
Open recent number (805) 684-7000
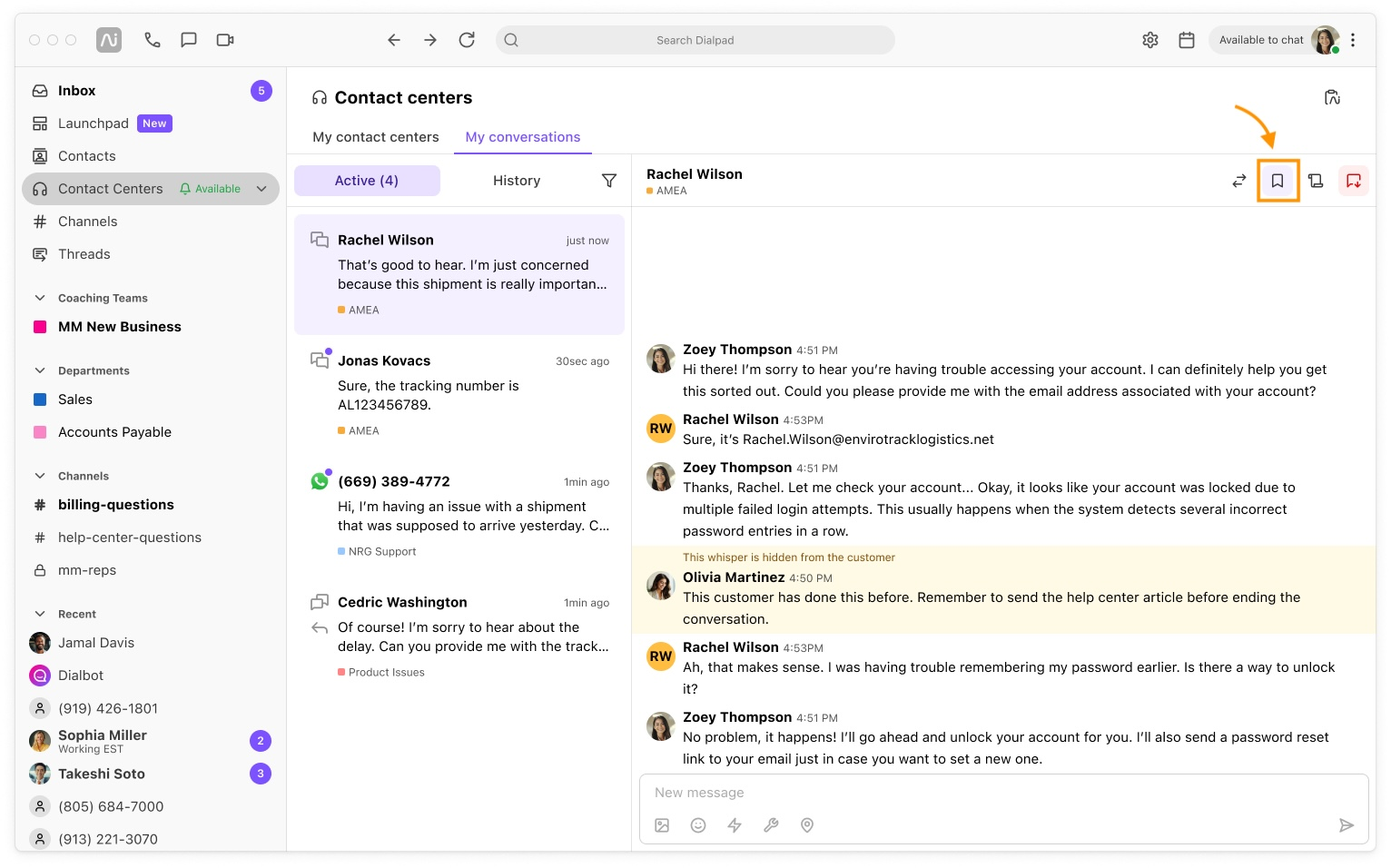[x=151, y=806]
